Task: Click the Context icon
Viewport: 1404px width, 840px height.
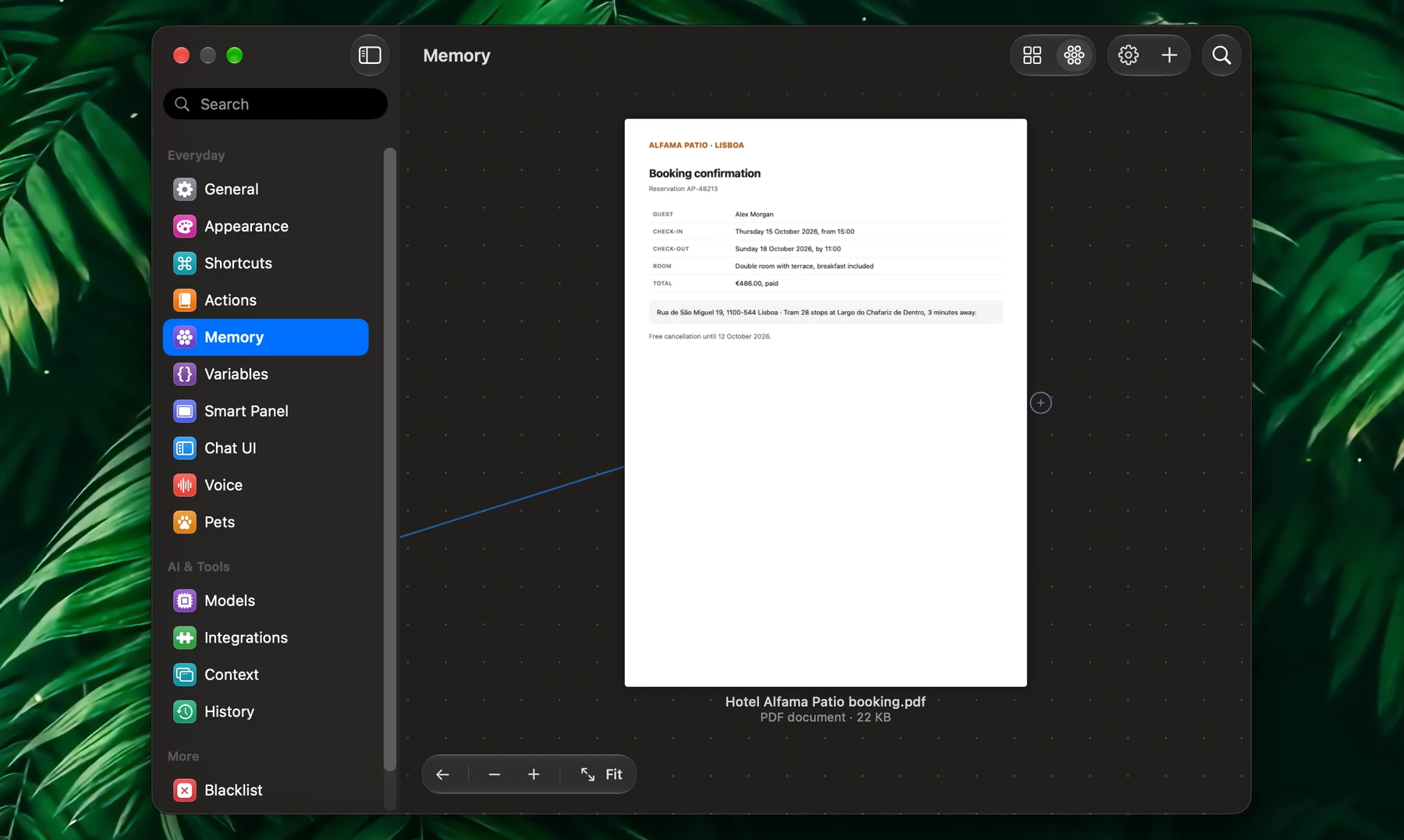Action: click(185, 675)
